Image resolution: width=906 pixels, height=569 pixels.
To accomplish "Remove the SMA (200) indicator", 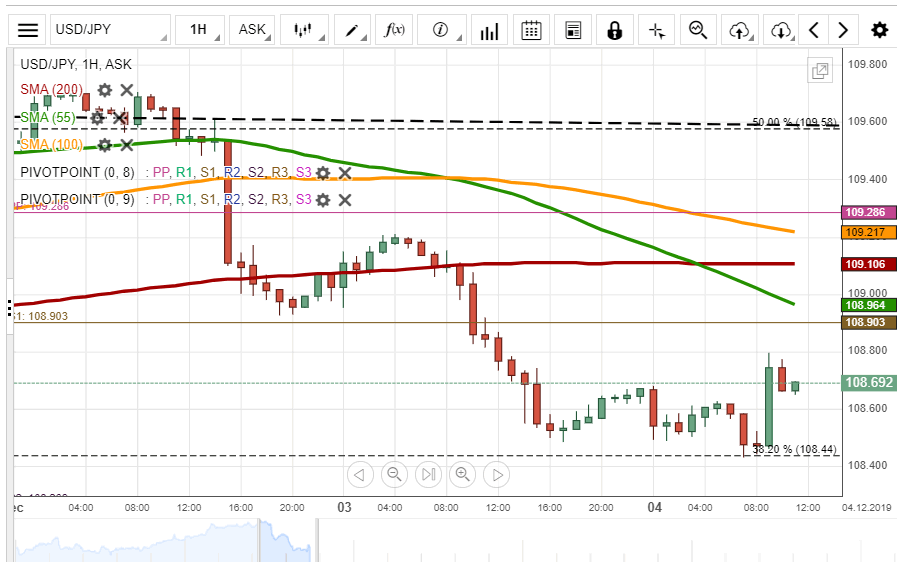I will coord(127,90).
